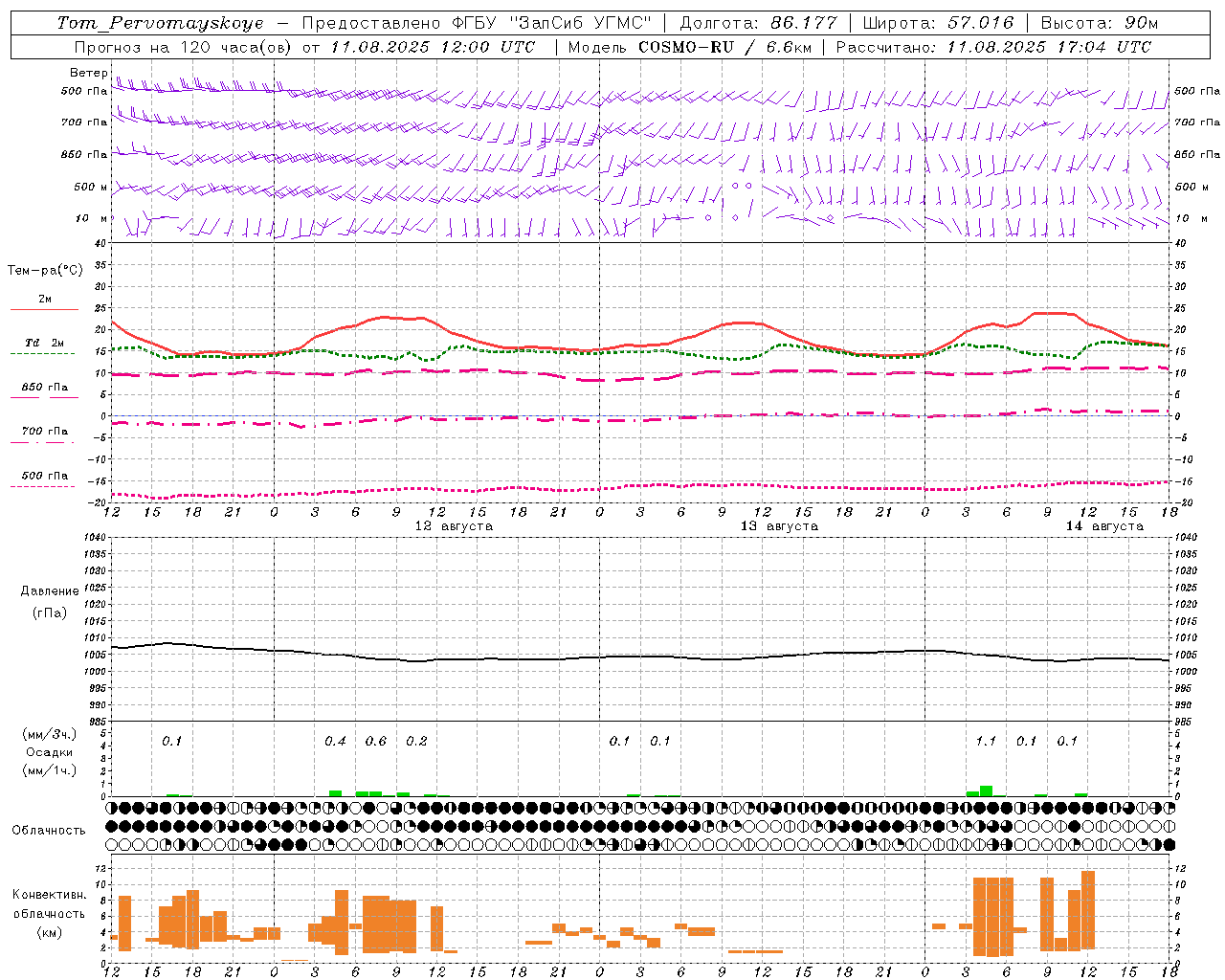
Task: Select the 'Долгота: 86.177' header value
Action: 759,23
